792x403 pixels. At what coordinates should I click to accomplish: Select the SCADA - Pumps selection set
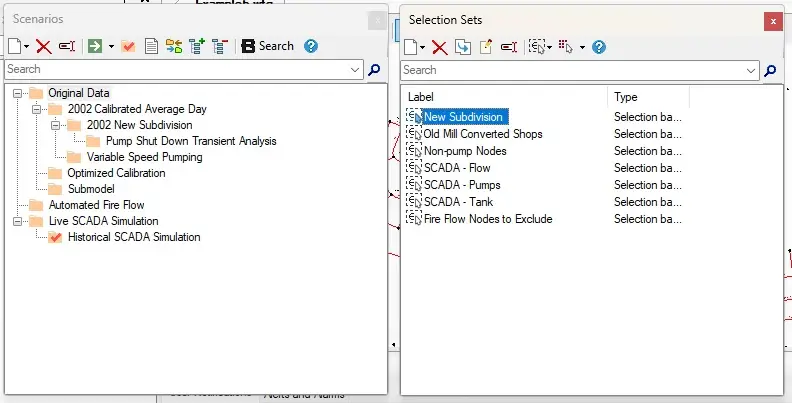coord(462,185)
